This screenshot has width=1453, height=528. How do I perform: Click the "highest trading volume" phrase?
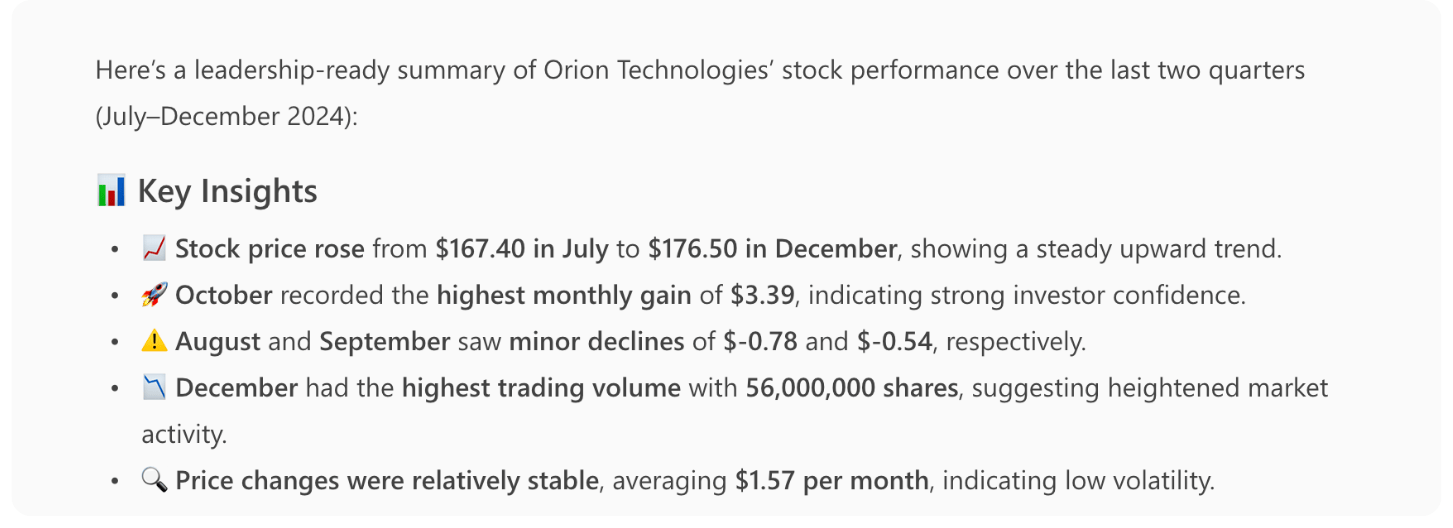pos(541,387)
